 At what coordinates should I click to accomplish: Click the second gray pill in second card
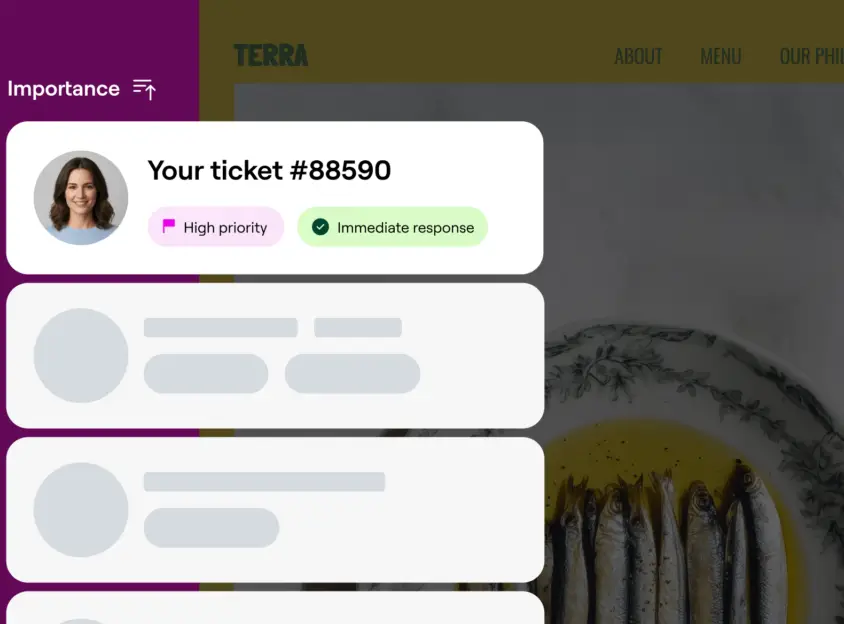352,373
